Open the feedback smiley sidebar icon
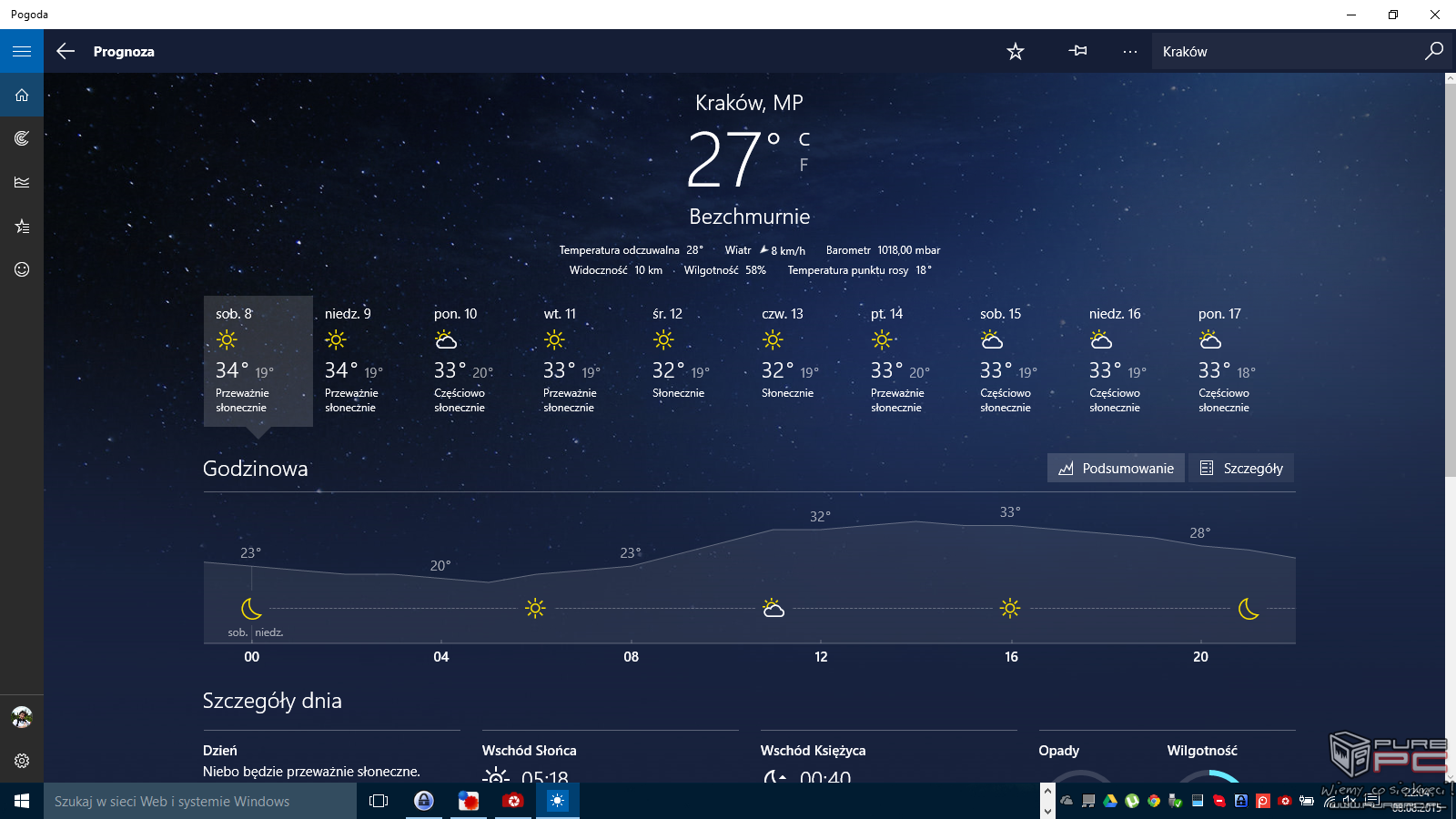Screen dimensions: 1456x819 [x=22, y=269]
